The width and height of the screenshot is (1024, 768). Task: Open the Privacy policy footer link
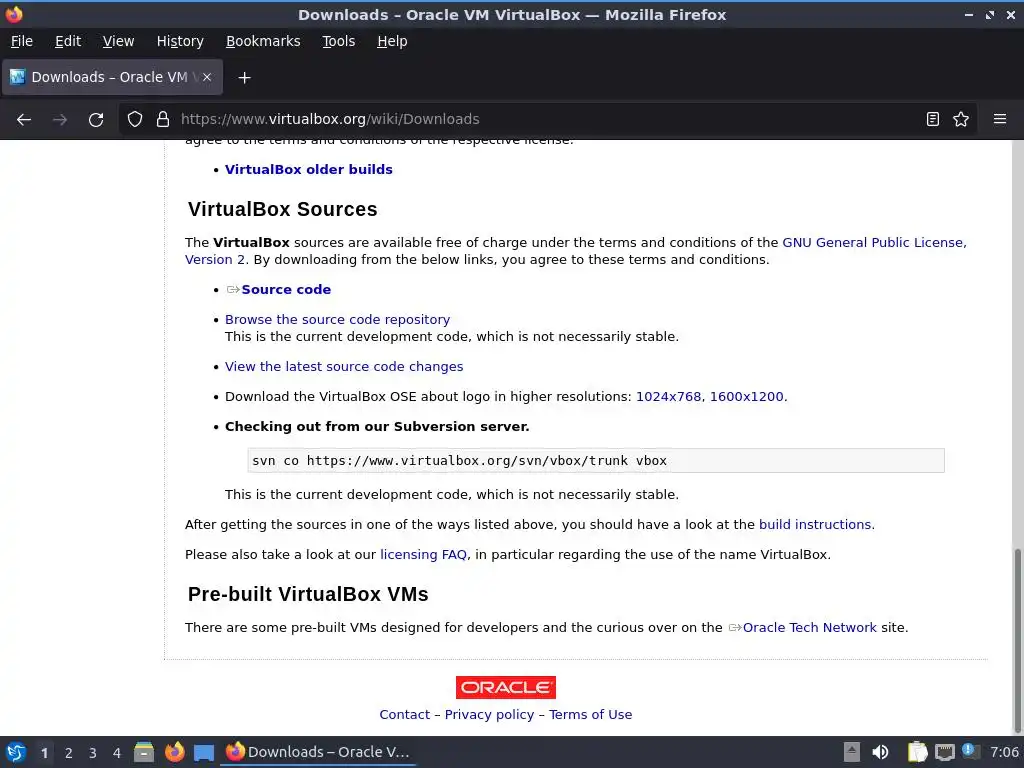[x=489, y=714]
